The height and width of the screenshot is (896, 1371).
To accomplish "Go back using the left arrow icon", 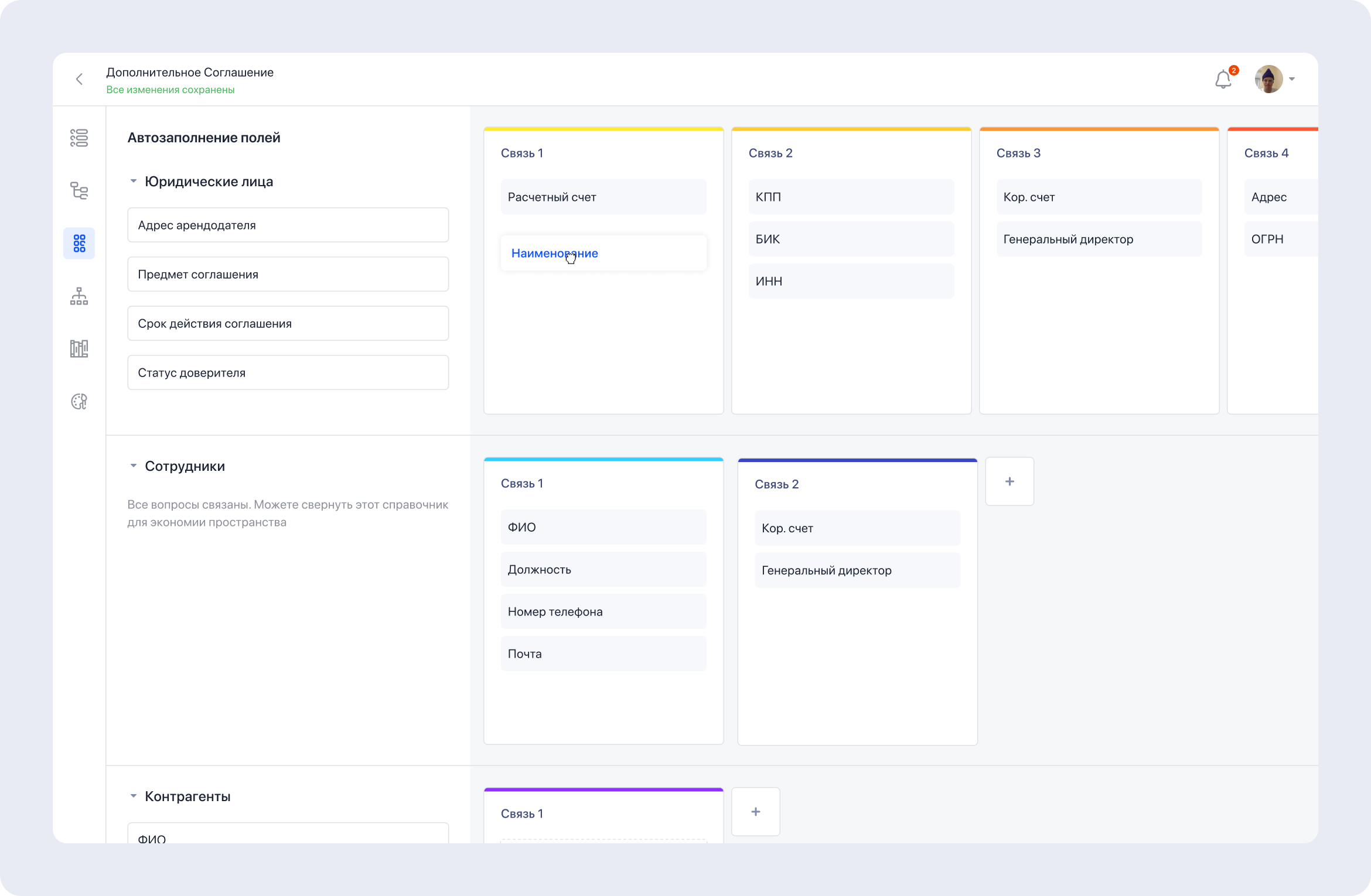I will tap(79, 79).
